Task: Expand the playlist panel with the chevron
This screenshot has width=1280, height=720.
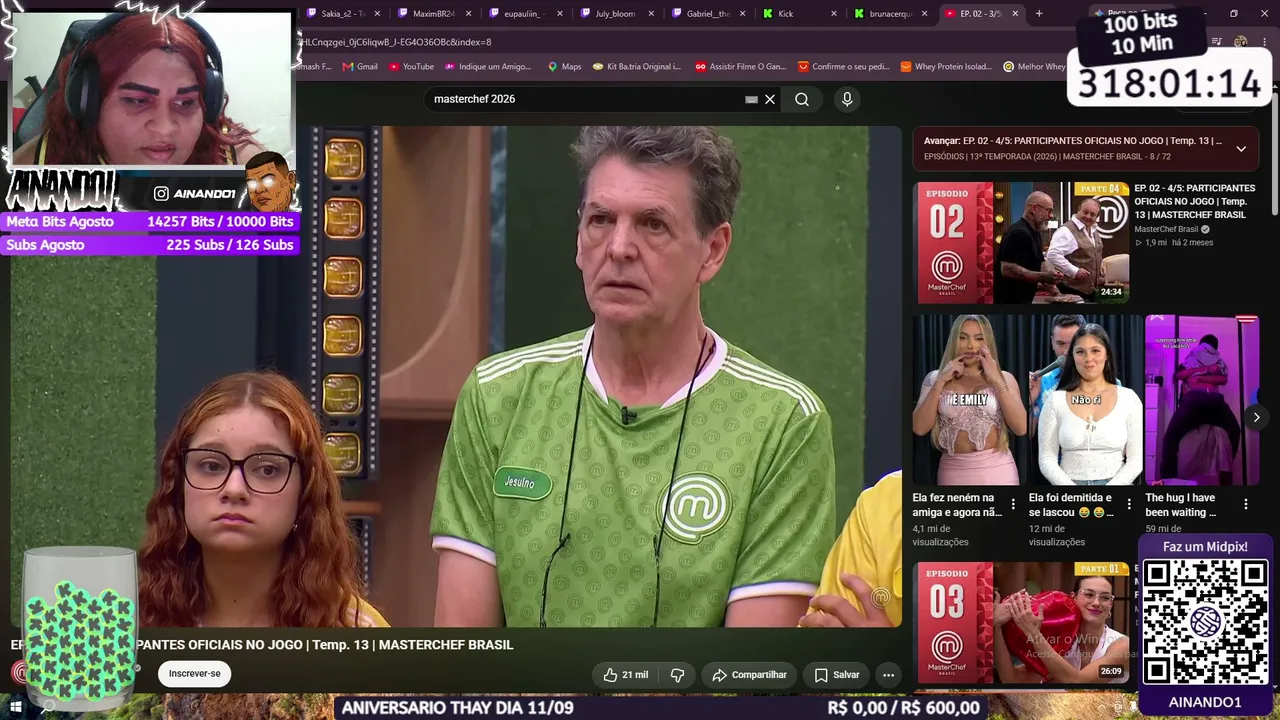Action: (1241, 149)
